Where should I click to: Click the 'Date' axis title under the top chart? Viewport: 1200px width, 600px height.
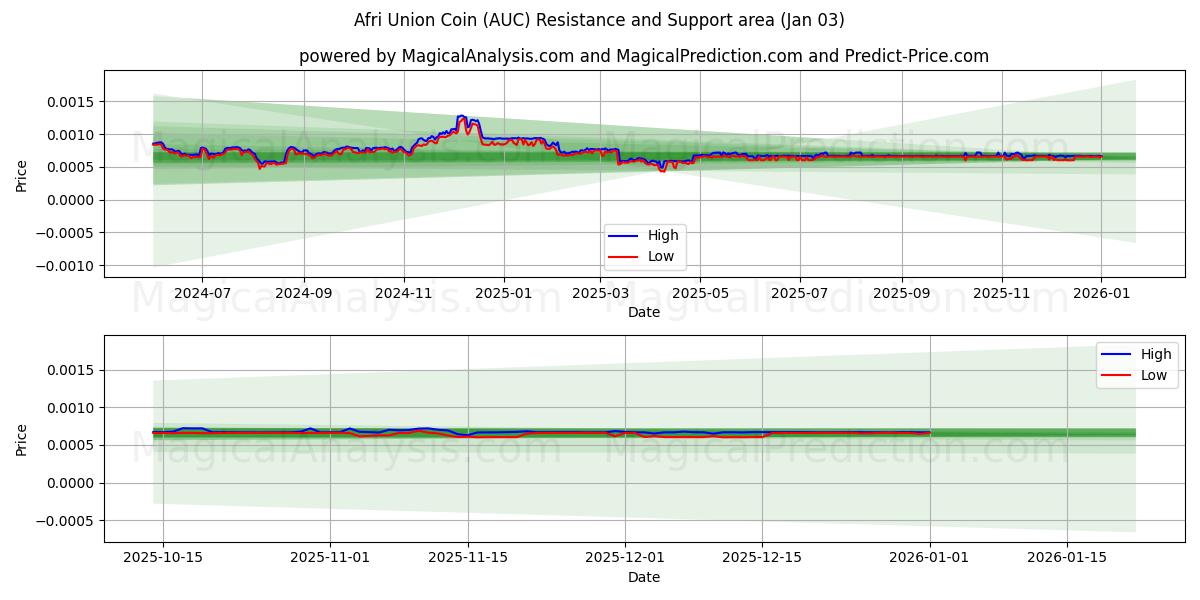point(644,312)
